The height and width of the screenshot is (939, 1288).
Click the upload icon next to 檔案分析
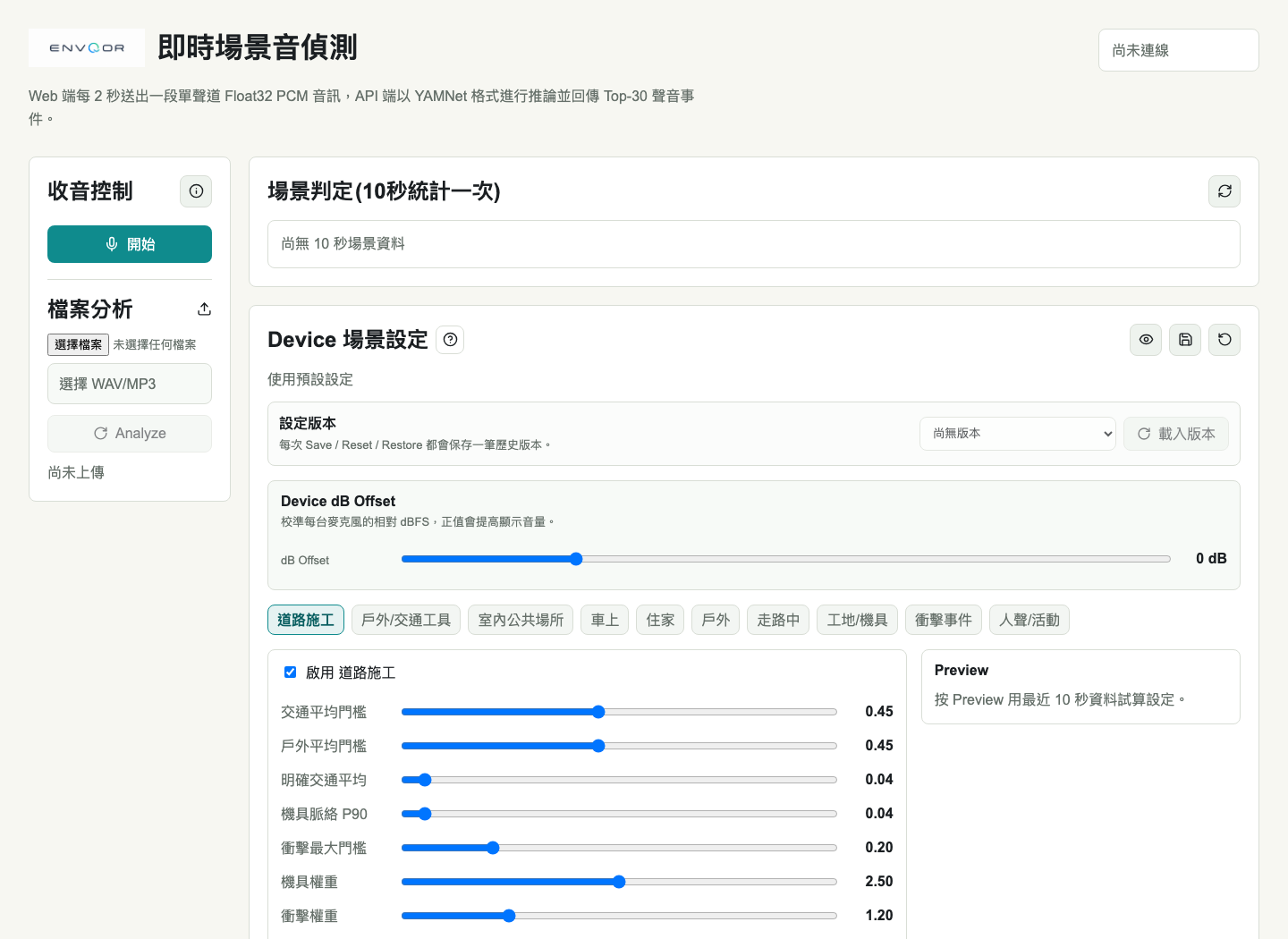(204, 309)
